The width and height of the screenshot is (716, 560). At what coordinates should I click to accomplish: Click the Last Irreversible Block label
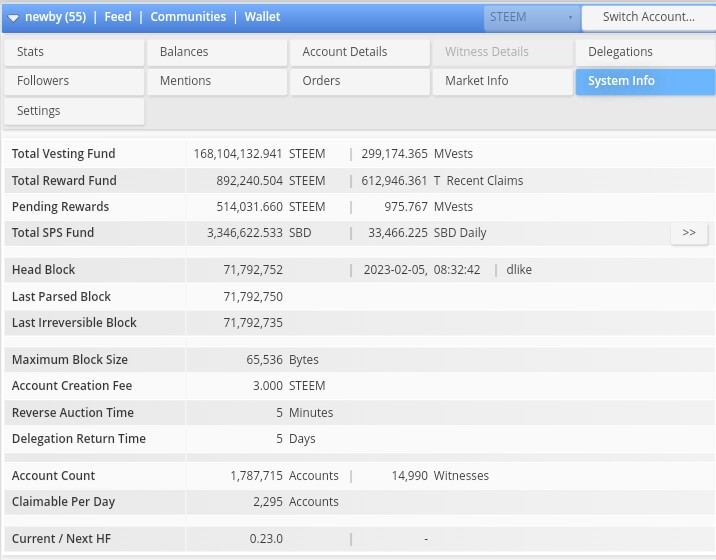[74, 323]
